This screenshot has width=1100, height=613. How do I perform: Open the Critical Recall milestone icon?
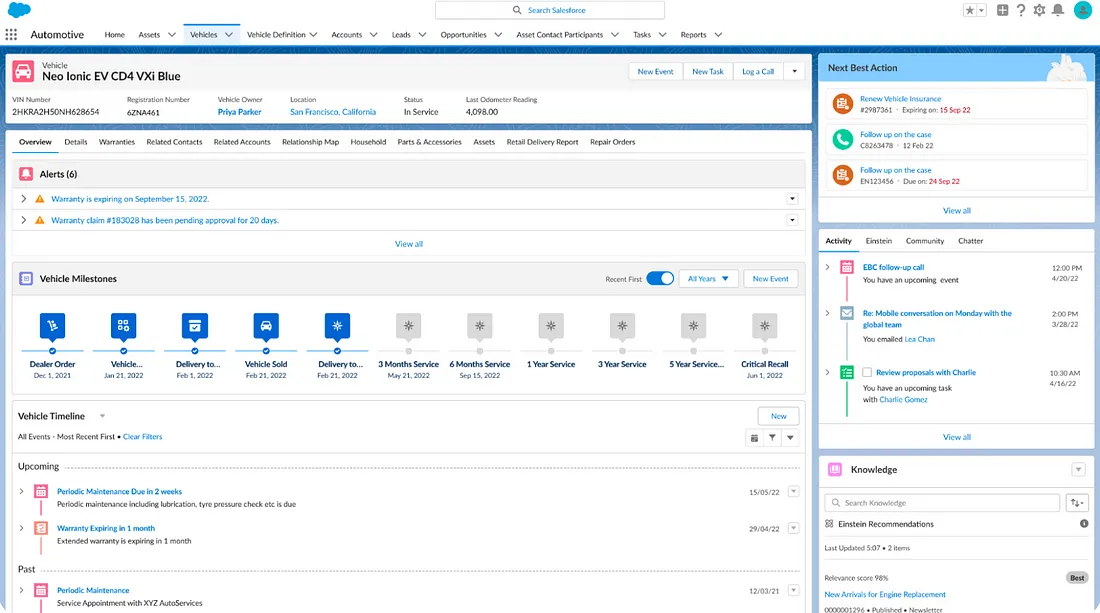tap(764, 326)
